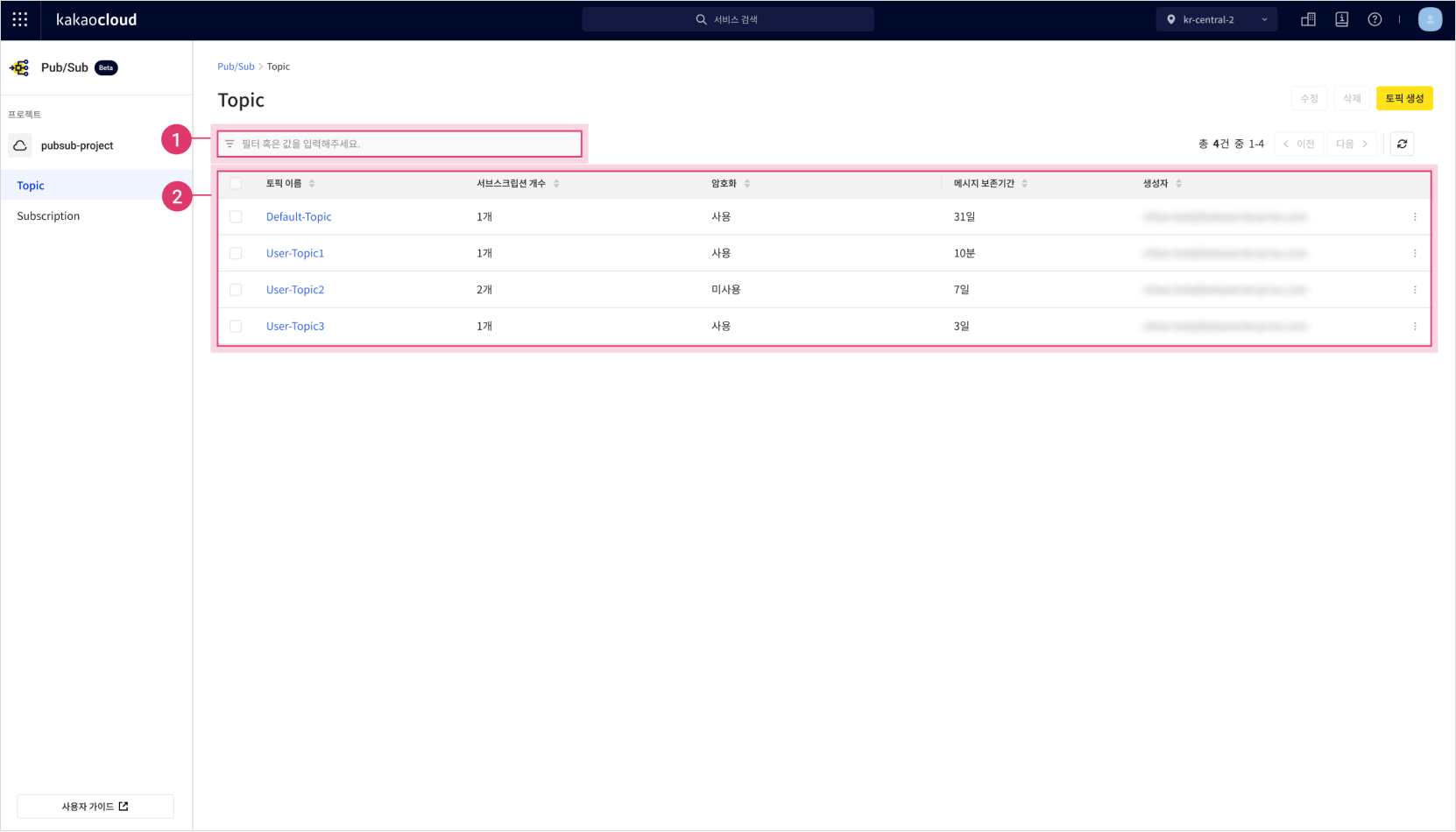1456x832 pixels.
Task: Open the user guide link
Action: [x=95, y=807]
